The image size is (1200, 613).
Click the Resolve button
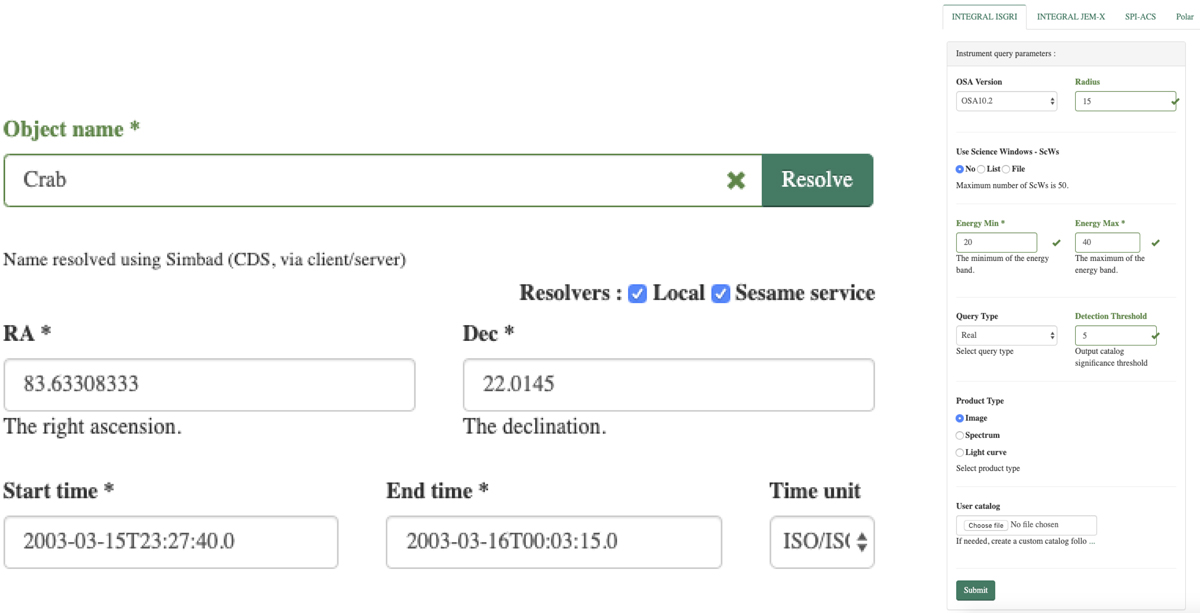[816, 180]
